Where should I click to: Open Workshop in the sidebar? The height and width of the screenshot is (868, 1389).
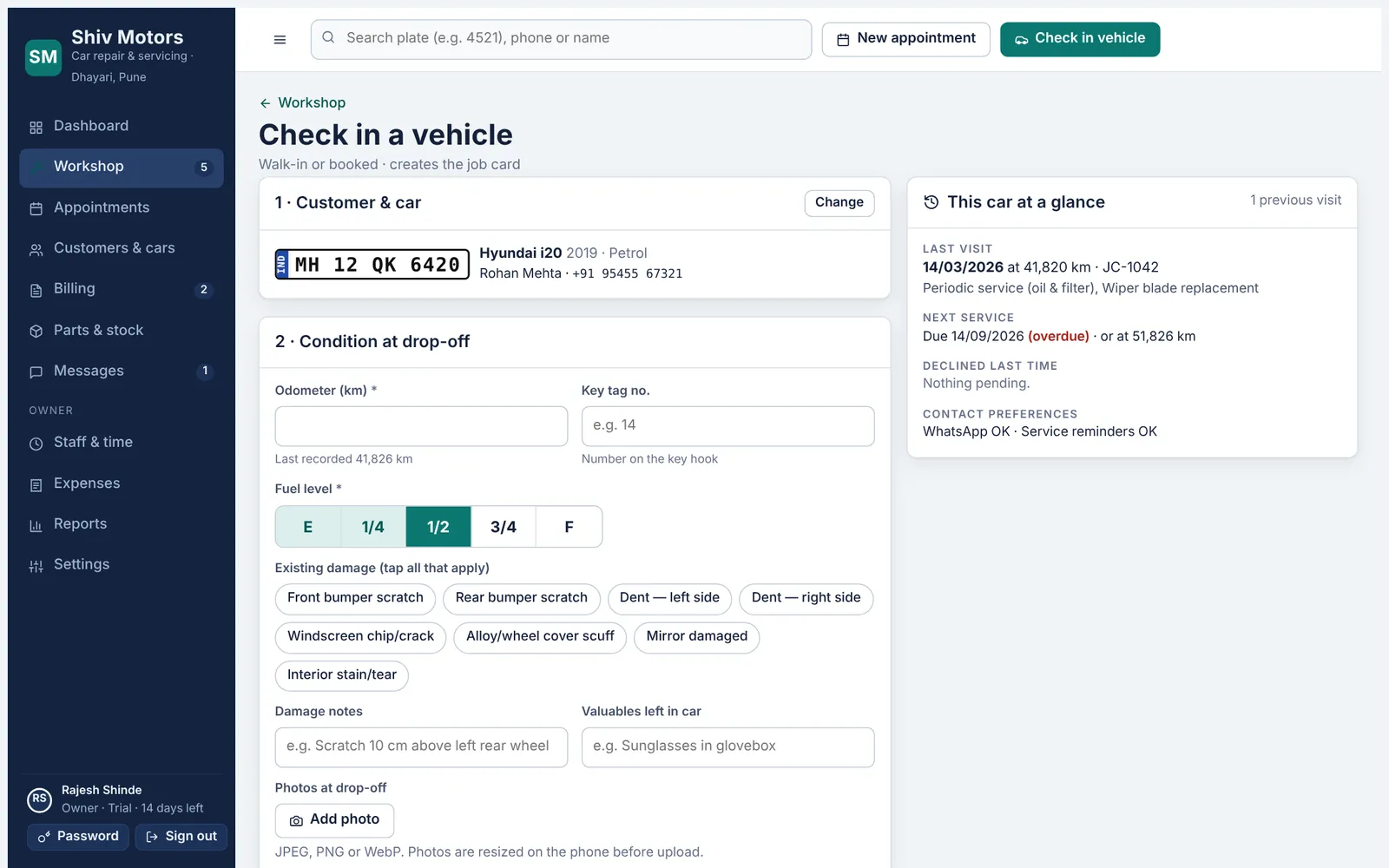coord(122,168)
